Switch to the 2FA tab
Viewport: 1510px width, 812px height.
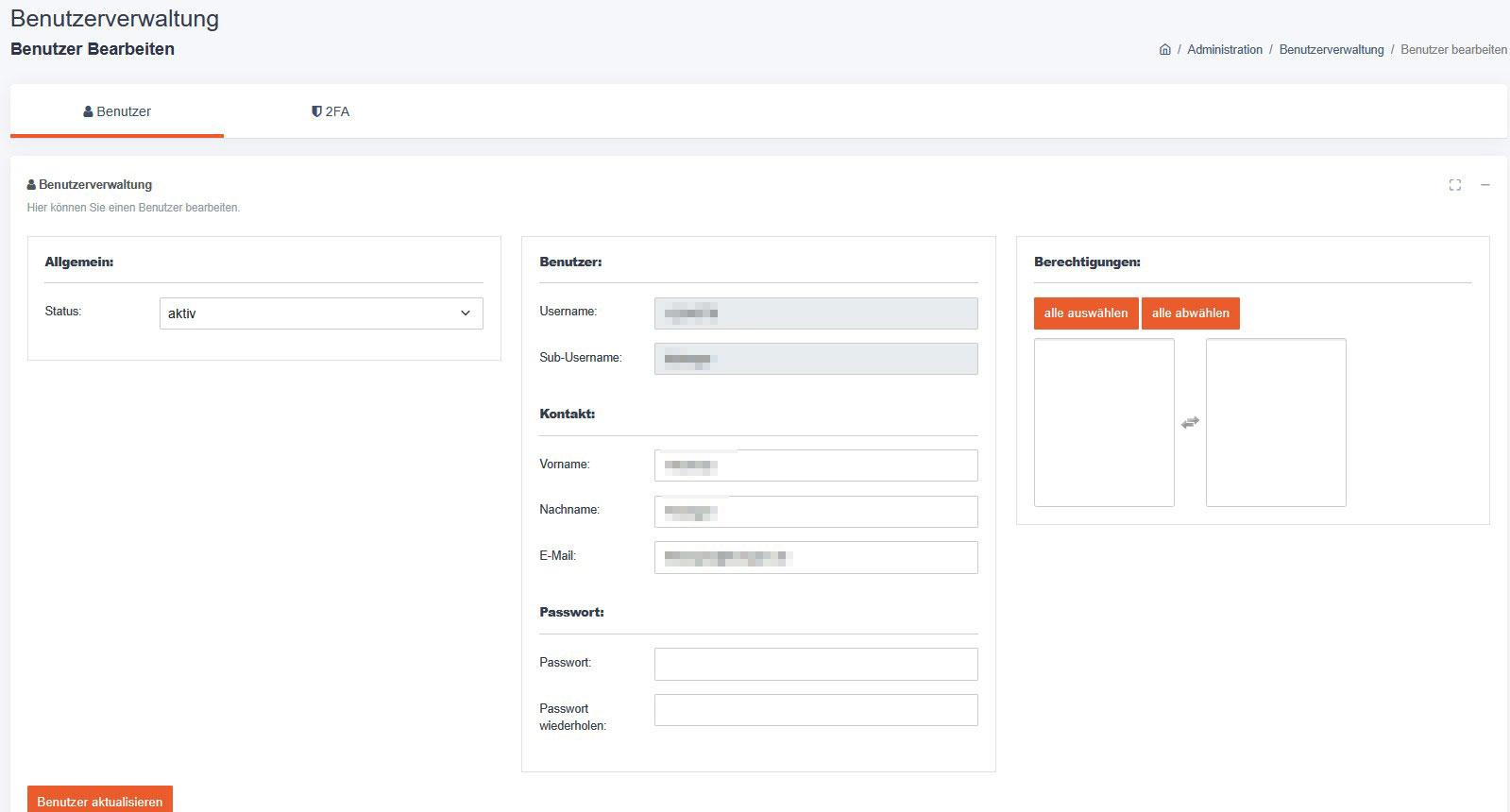[331, 111]
